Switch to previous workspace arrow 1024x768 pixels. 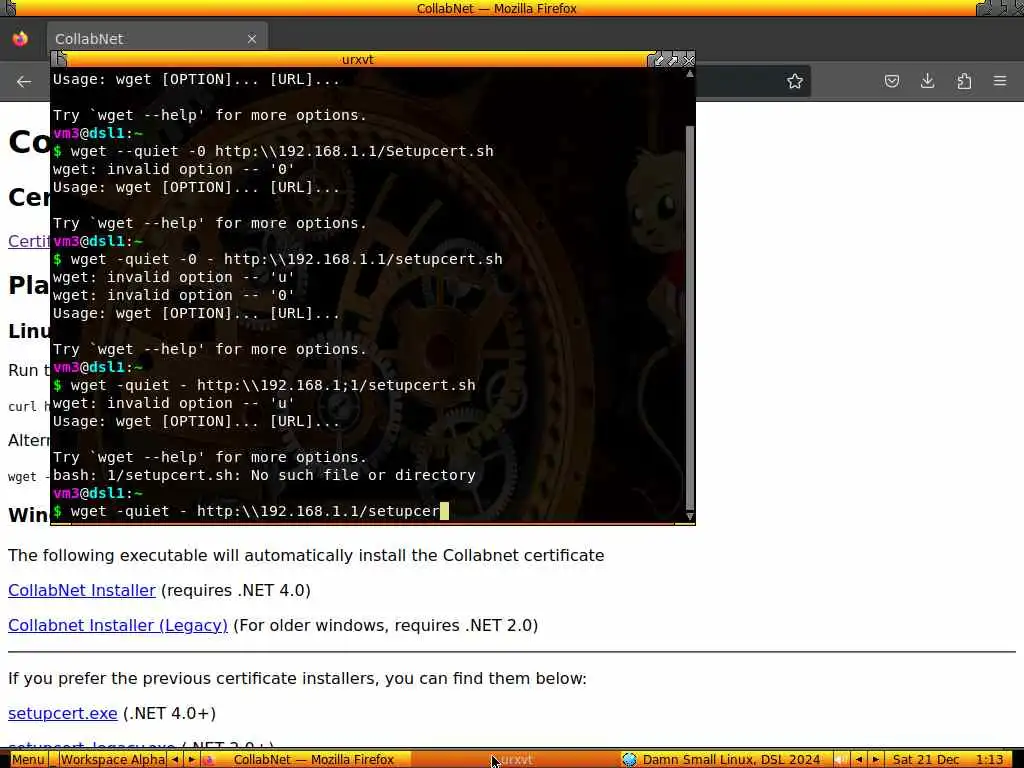[175, 760]
